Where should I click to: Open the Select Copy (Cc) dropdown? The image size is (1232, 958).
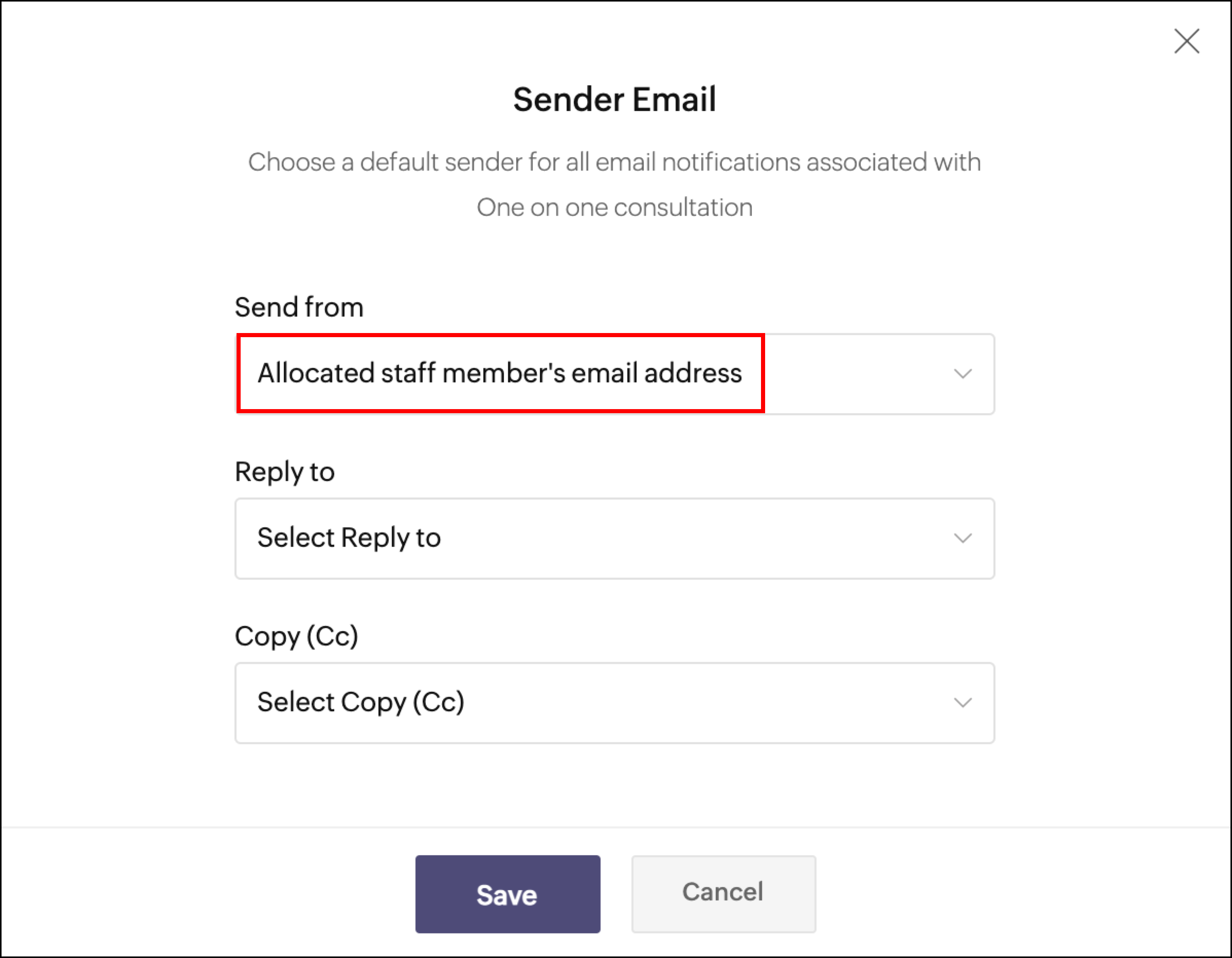point(614,703)
